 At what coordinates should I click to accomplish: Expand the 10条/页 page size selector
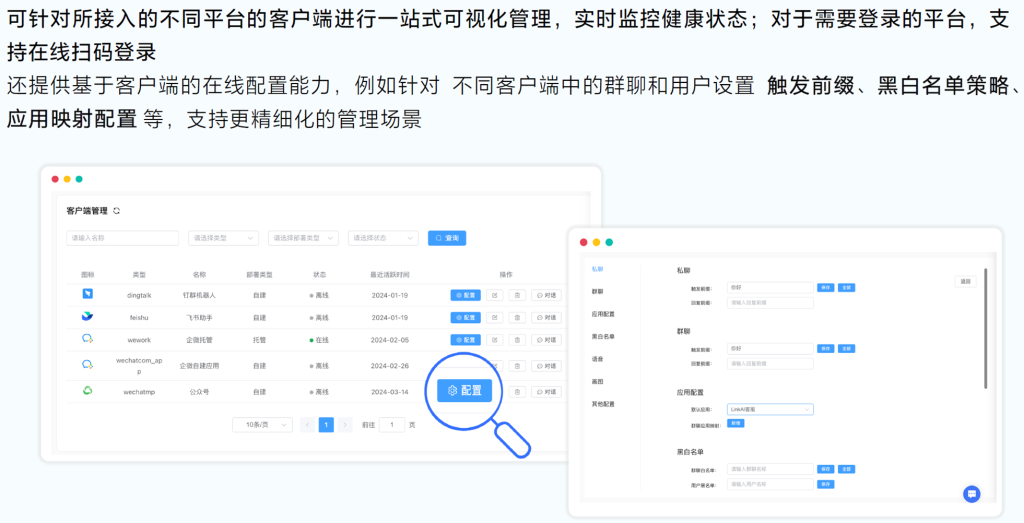coord(262,425)
